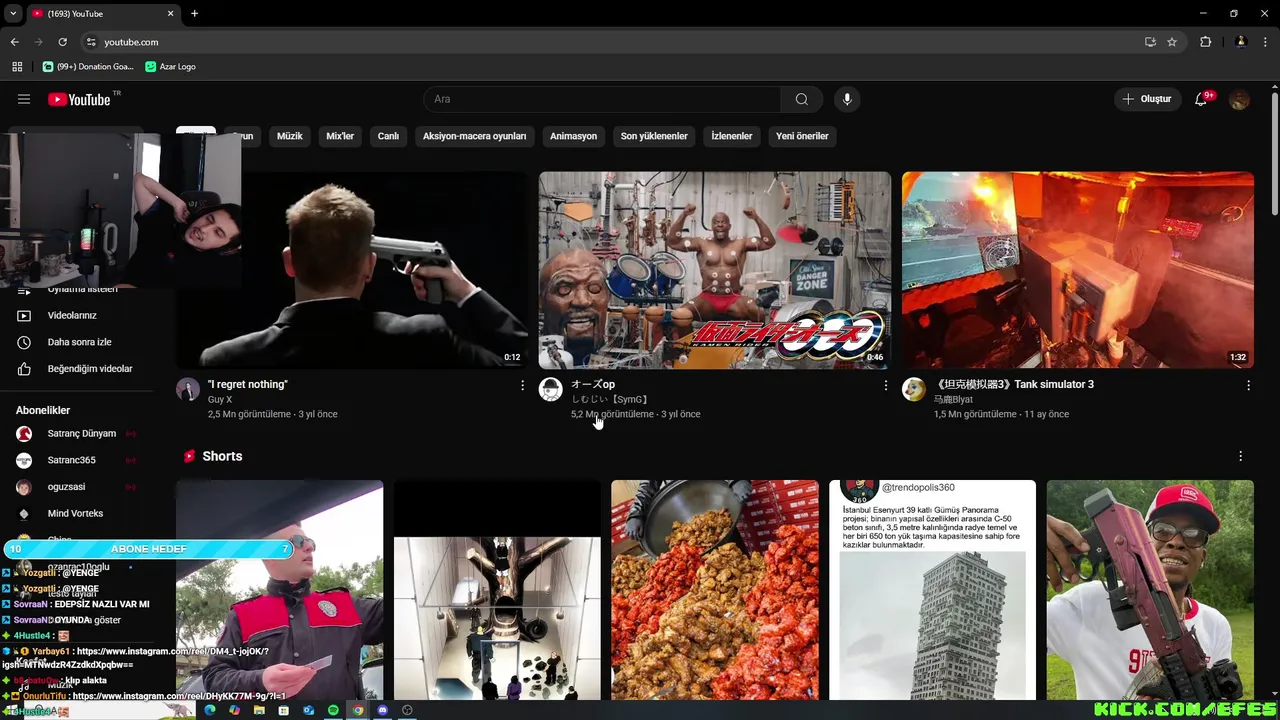The height and width of the screenshot is (720, 1280).
Task: Select the Yeni öneriler chip
Action: coord(802,136)
